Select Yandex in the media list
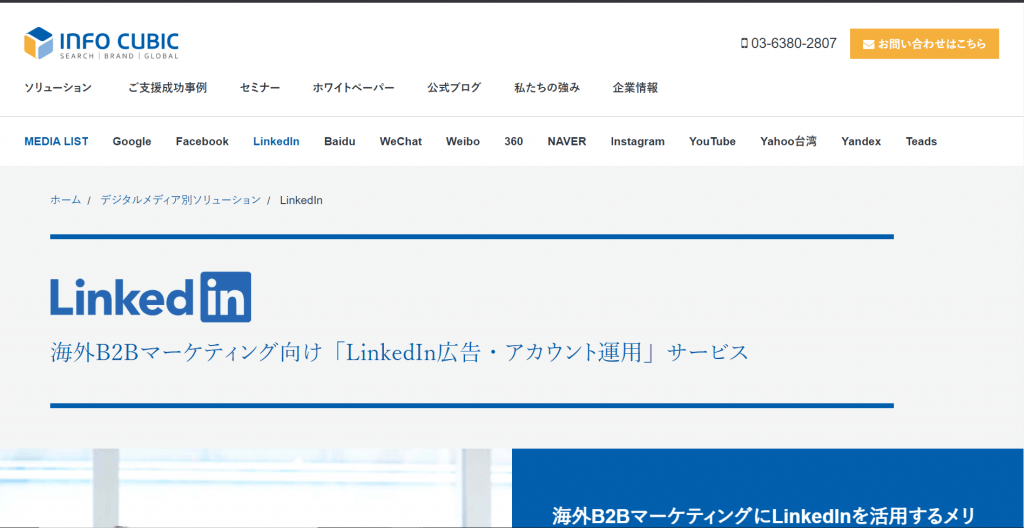This screenshot has height=528, width=1024. pos(861,141)
